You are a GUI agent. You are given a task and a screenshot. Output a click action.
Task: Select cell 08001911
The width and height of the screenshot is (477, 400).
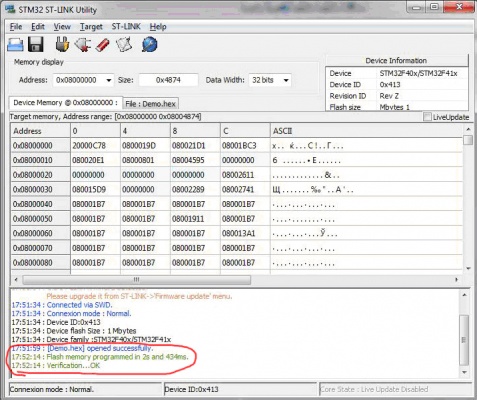(x=195, y=219)
